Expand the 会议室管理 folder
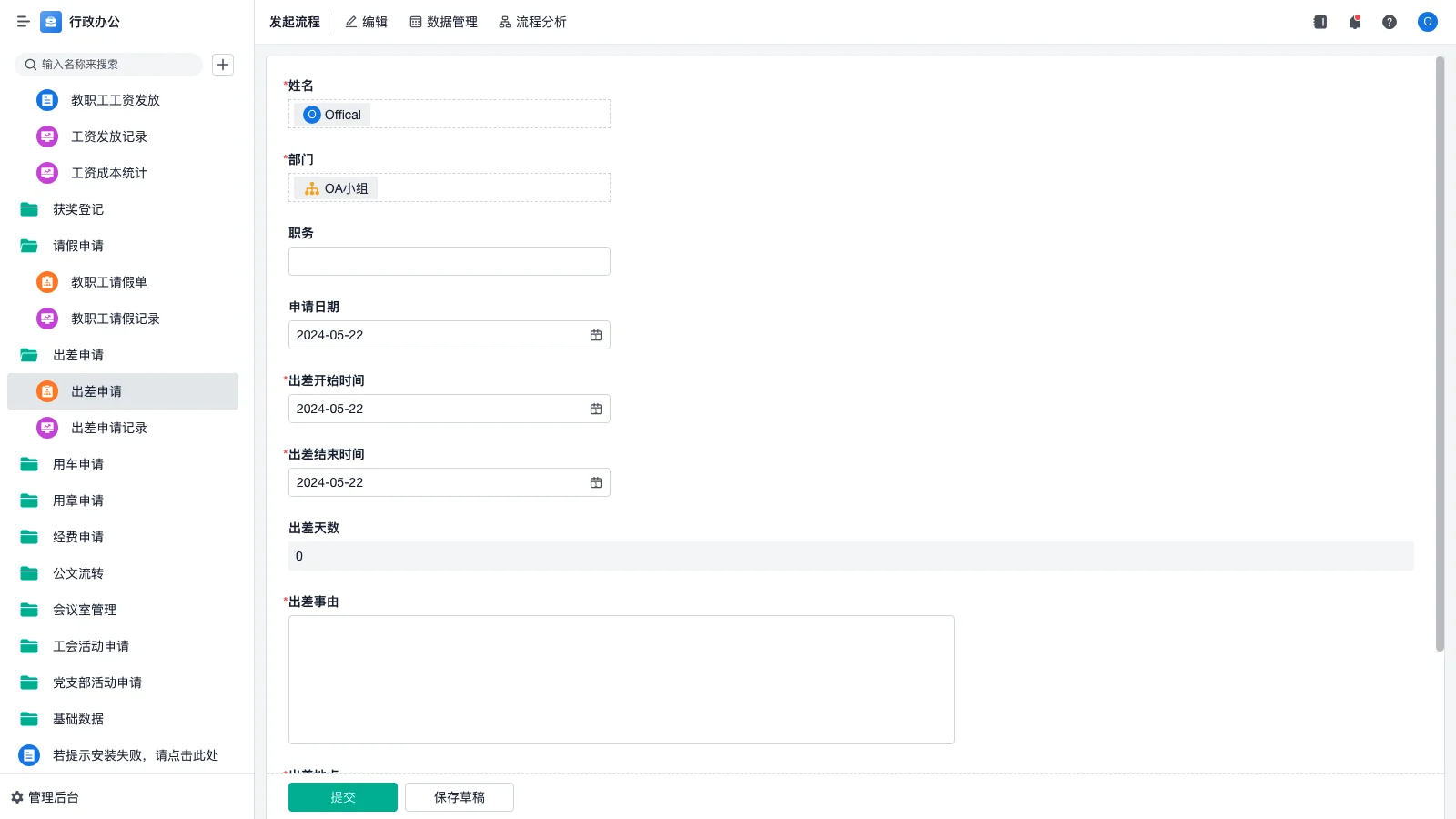This screenshot has height=819, width=1456. 123,610
